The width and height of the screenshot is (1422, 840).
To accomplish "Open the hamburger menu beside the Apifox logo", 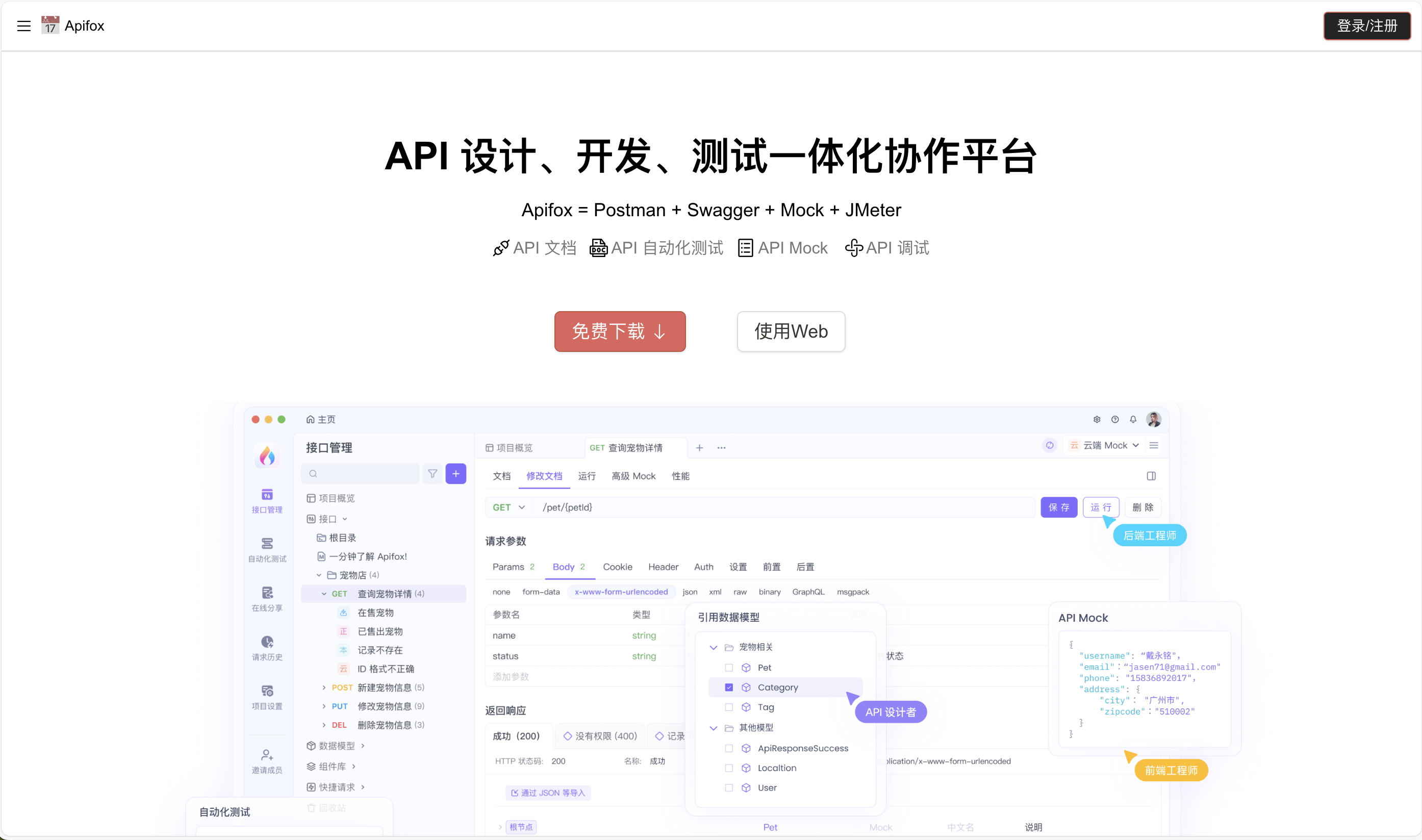I will click(24, 26).
